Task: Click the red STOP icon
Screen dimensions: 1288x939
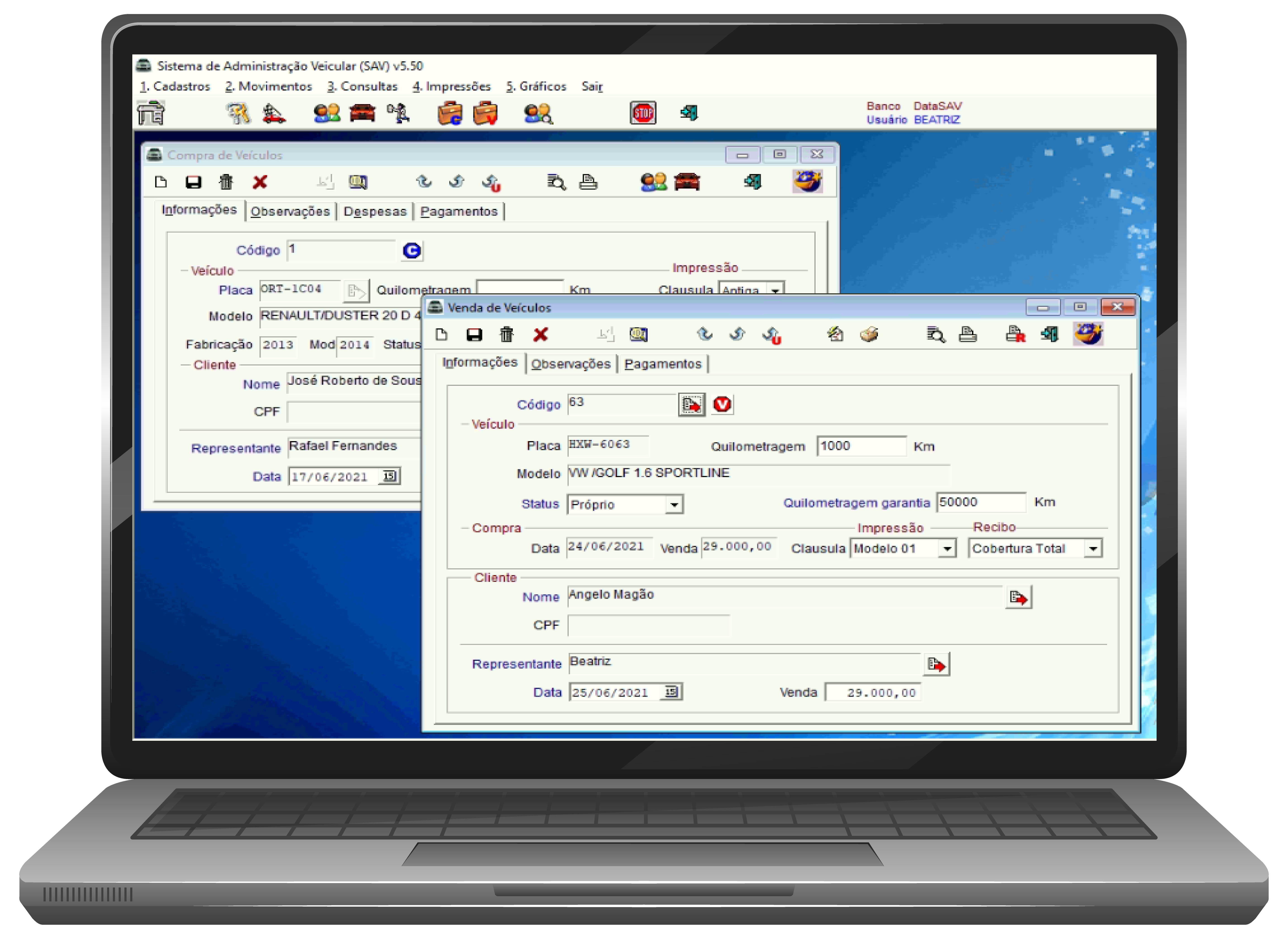Action: pos(643,113)
